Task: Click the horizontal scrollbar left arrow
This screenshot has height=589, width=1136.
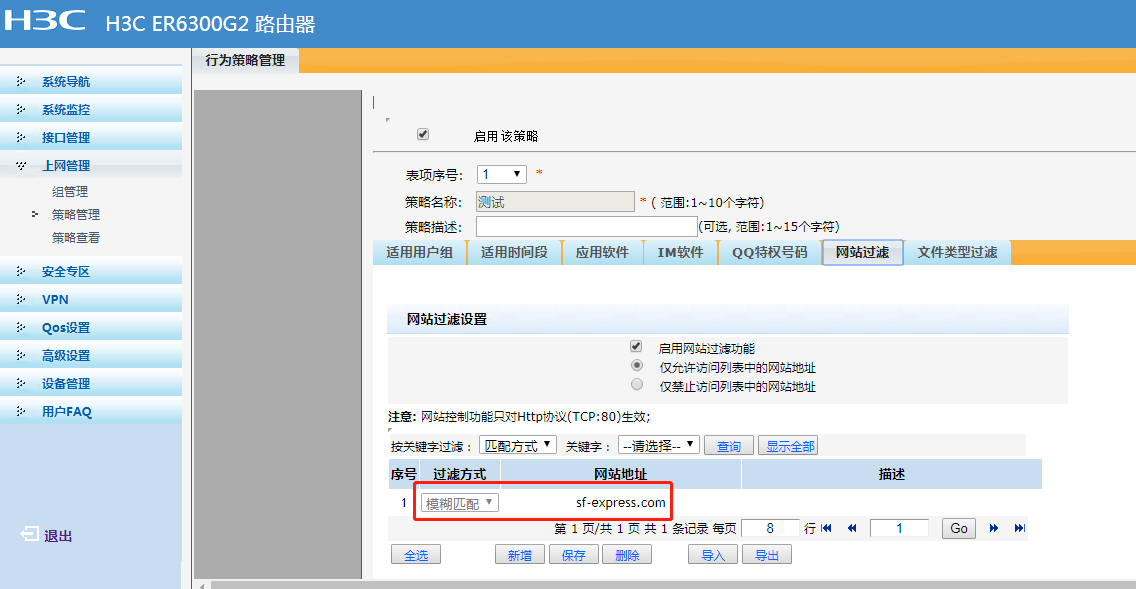Action: [202, 585]
